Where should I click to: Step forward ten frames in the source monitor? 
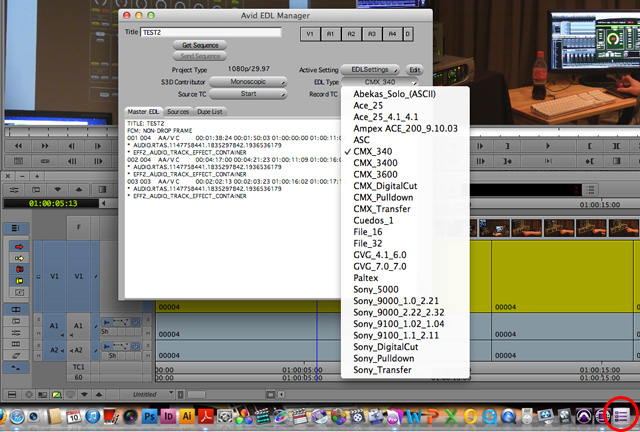[x=98, y=161]
